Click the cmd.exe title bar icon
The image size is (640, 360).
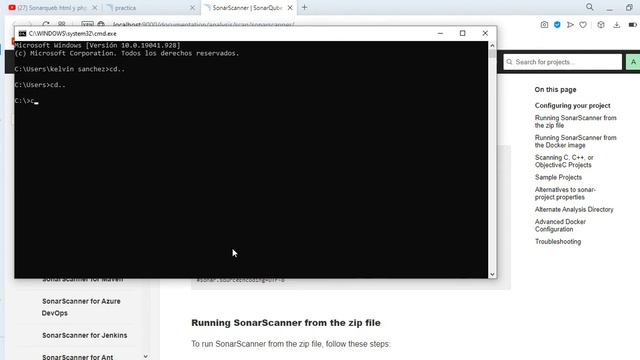[x=22, y=33]
